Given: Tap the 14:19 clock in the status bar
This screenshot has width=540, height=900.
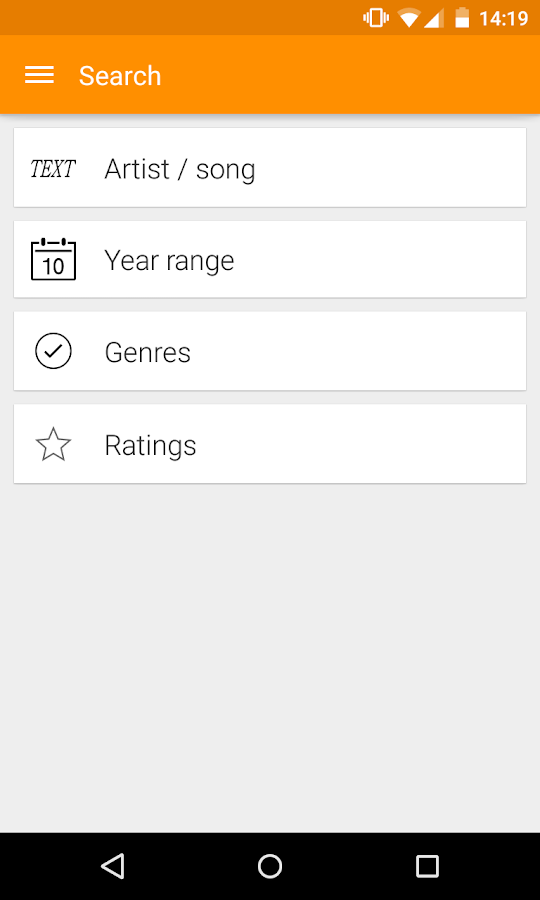Looking at the screenshot, I should tap(503, 18).
